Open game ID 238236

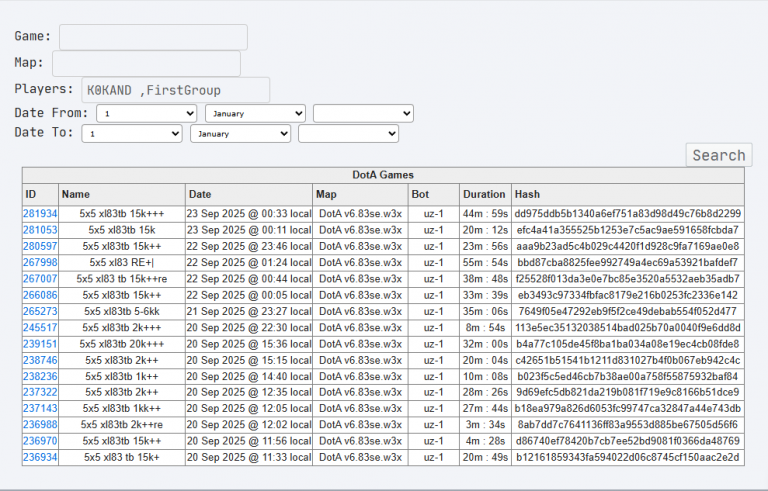point(40,376)
